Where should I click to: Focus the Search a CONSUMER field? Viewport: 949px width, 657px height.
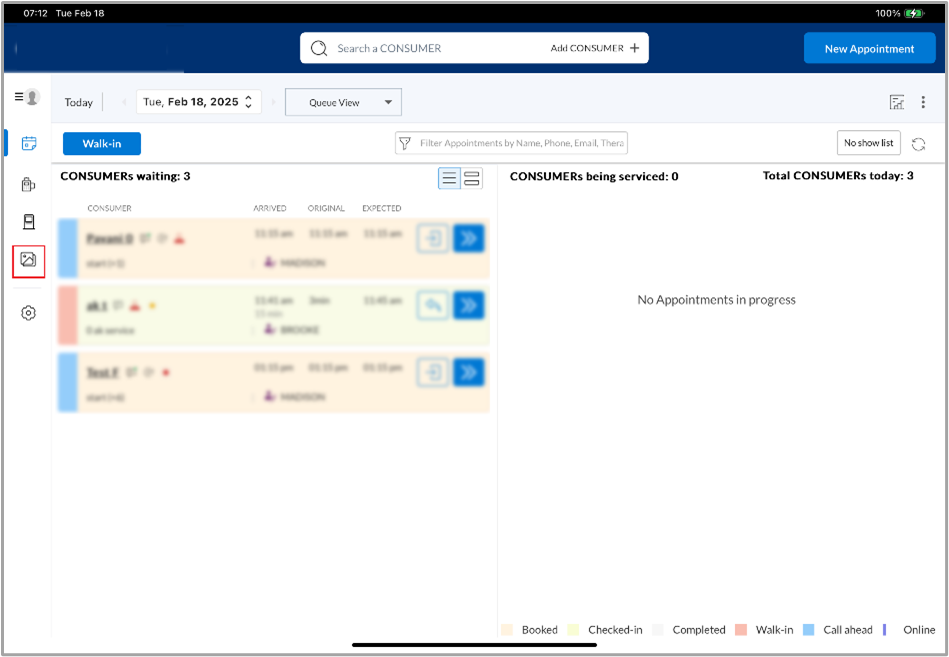tap(389, 48)
